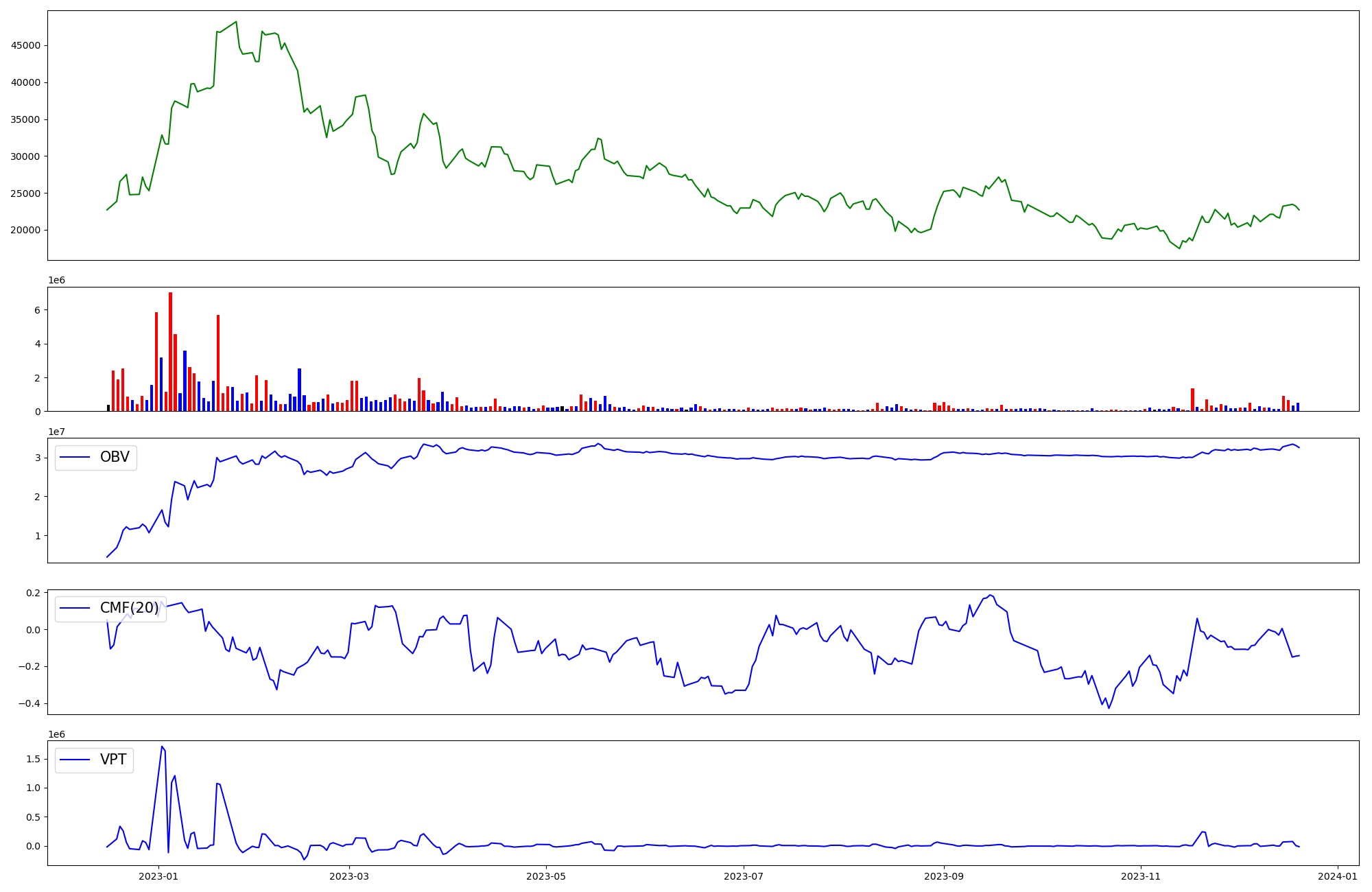The width and height of the screenshot is (1372, 892).
Task: Click the 1e7 multiplier above the OBV chart
Action: (56, 432)
